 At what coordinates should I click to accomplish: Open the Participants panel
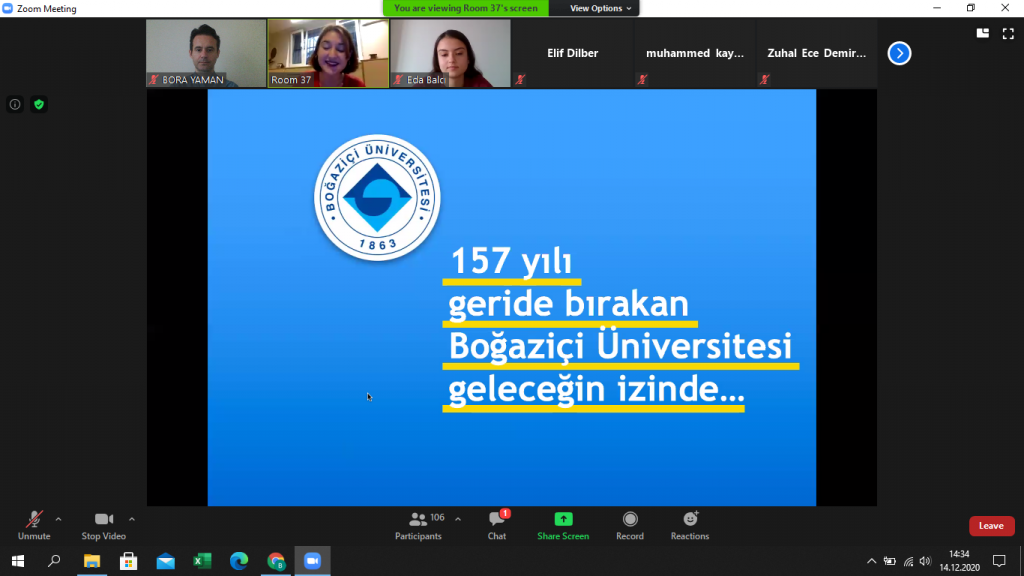point(418,525)
